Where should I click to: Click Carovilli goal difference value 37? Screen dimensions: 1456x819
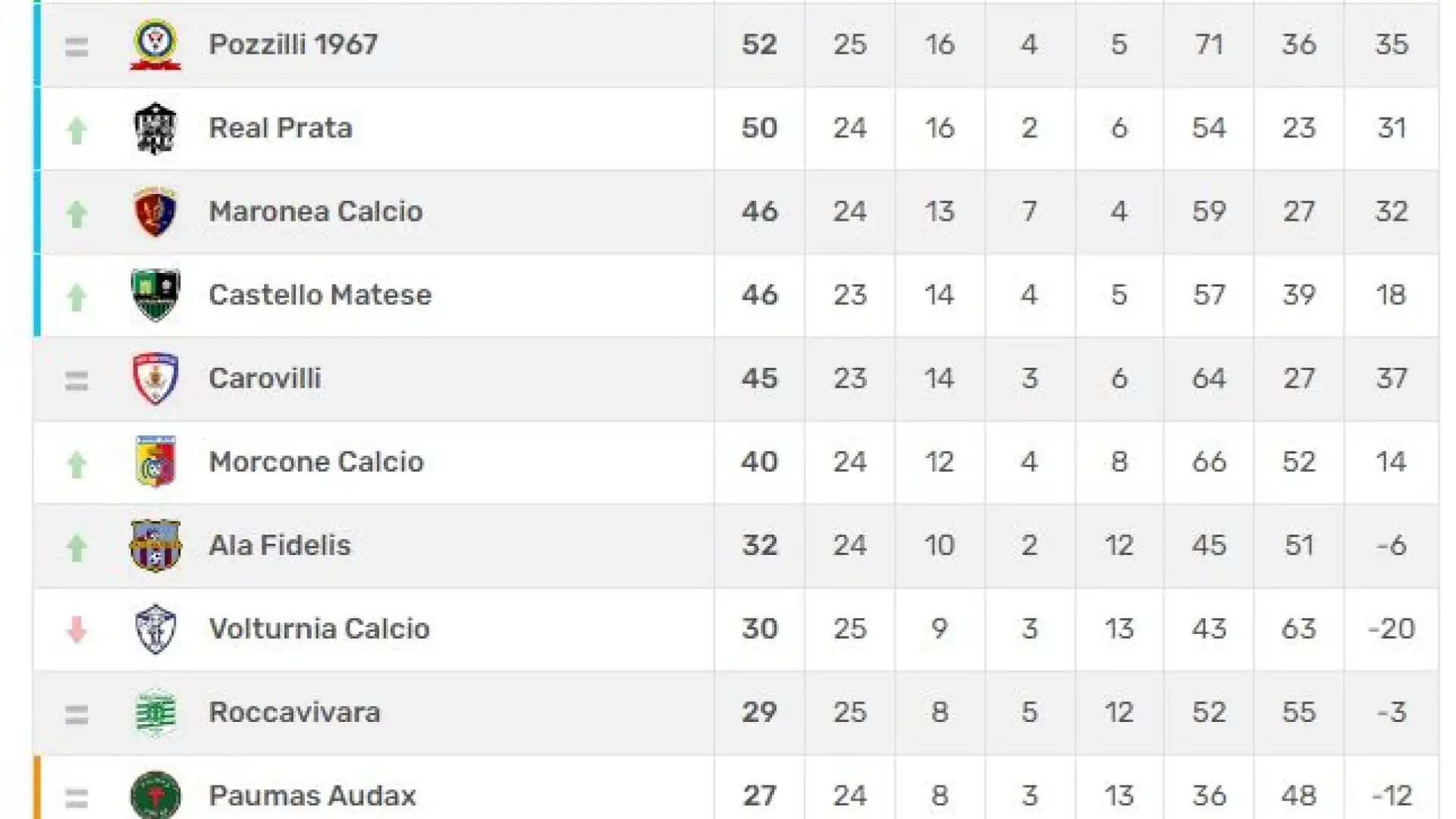[1392, 378]
